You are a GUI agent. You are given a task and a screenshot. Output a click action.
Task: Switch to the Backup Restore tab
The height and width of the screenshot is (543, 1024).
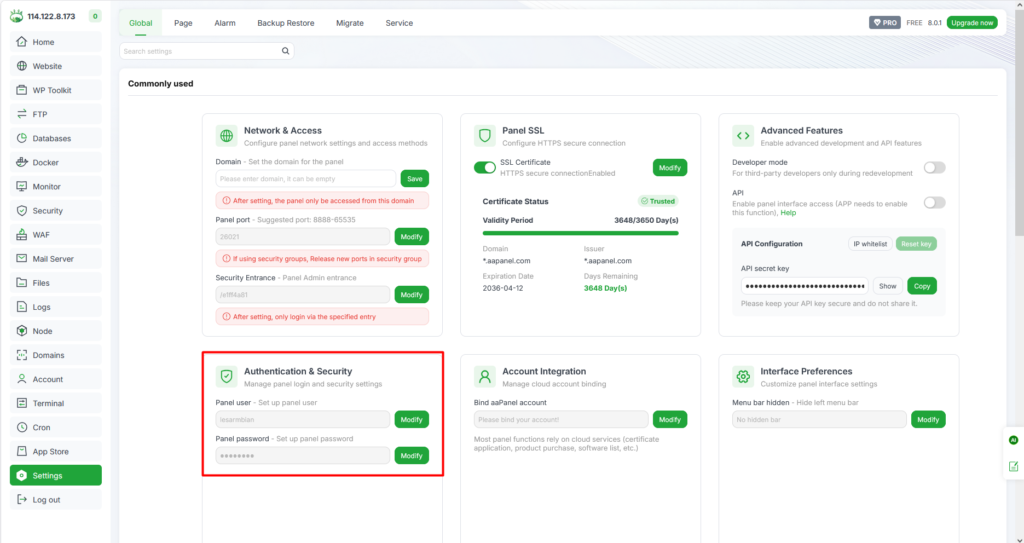[284, 23]
